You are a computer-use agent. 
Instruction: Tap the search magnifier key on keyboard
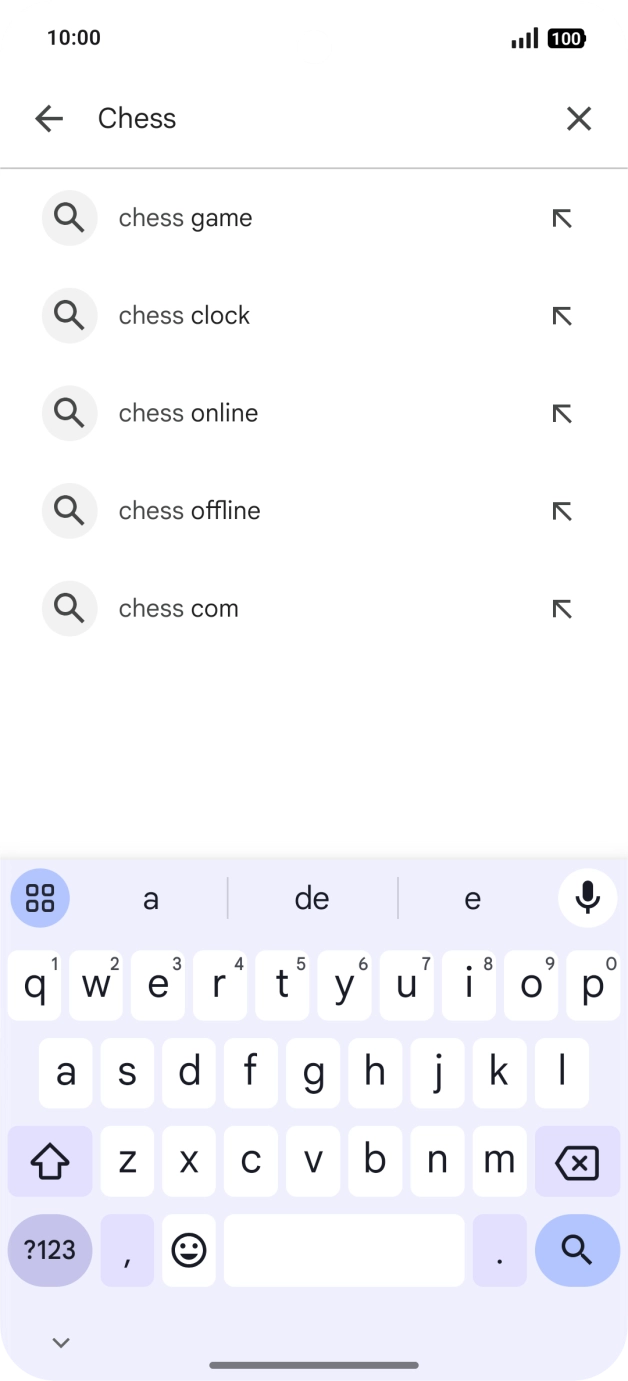coord(576,1250)
